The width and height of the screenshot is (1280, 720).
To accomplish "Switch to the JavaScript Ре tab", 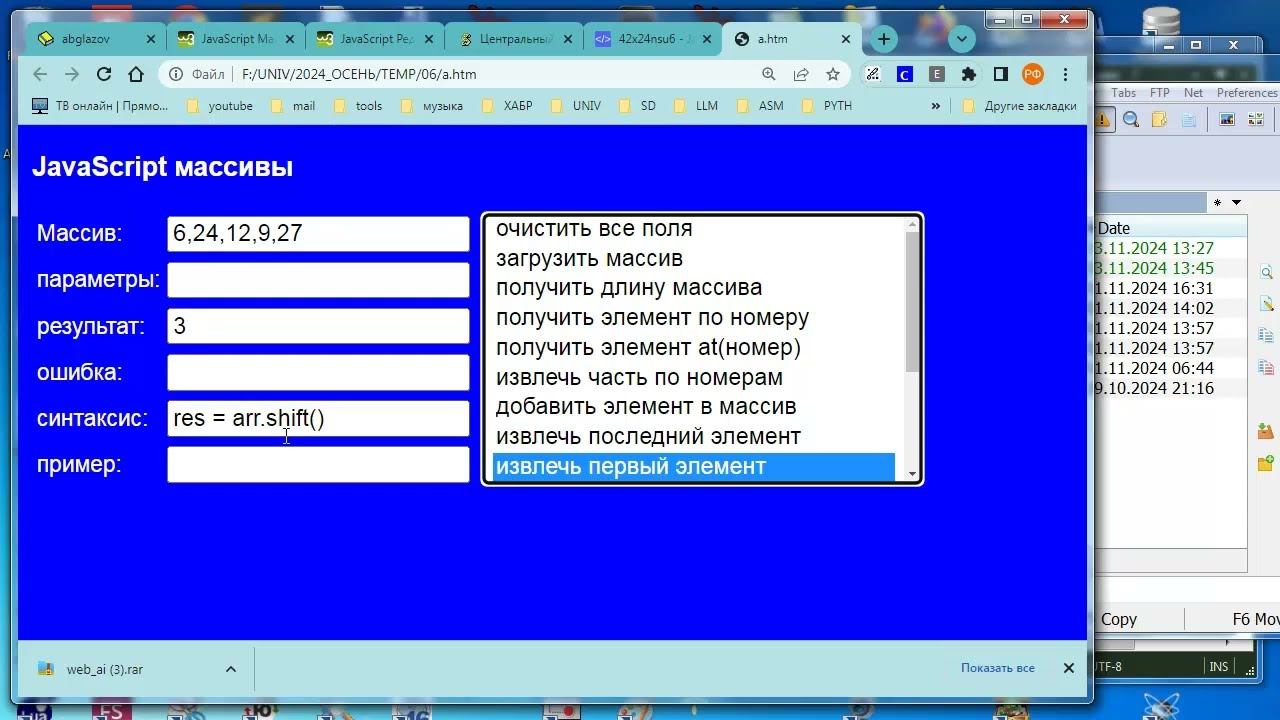I will click(375, 39).
